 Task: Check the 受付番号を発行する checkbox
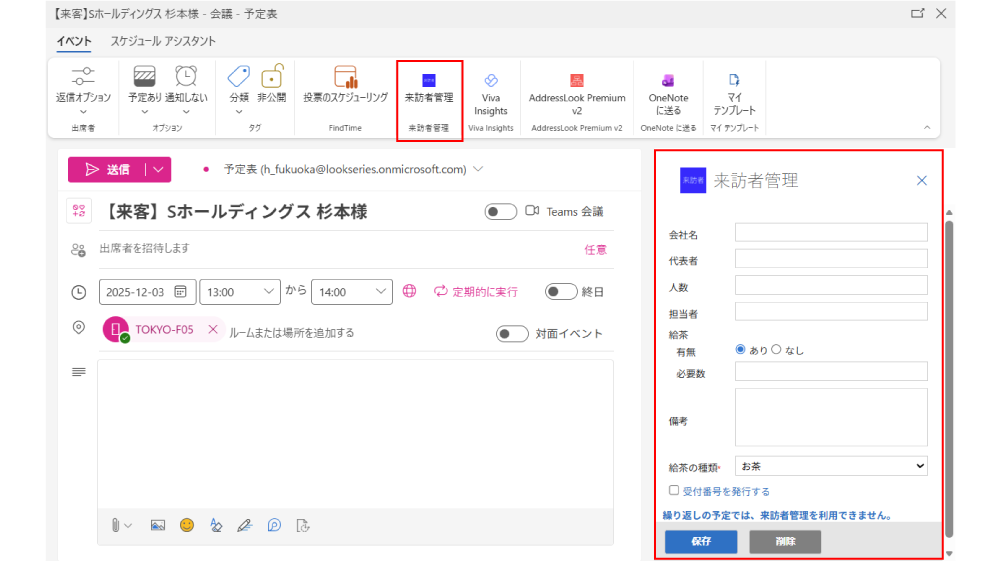point(674,491)
